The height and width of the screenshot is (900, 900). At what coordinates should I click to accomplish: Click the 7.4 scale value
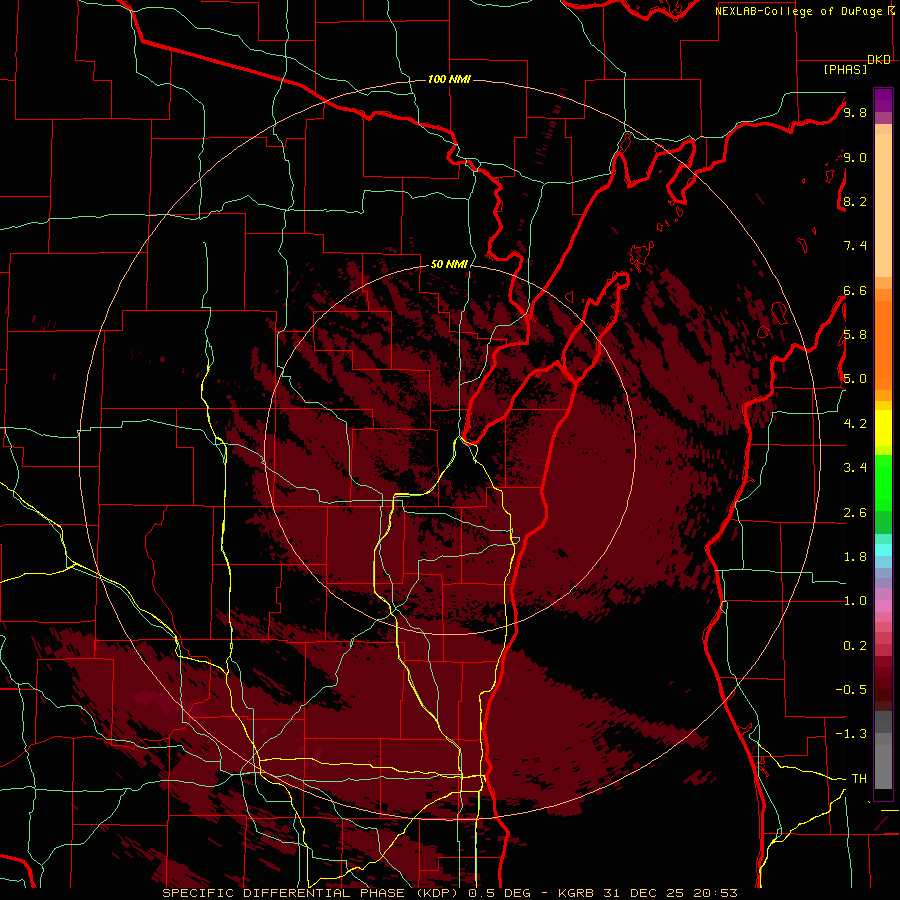(855, 246)
